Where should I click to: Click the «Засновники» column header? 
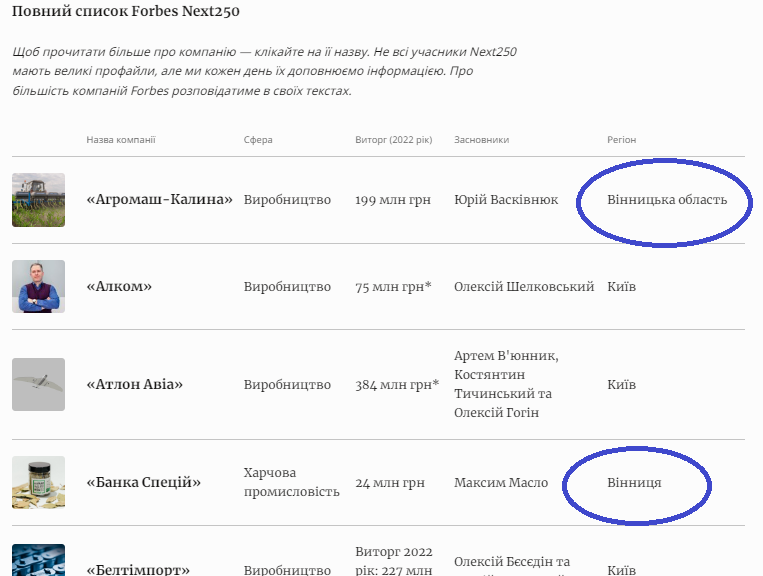[481, 140]
